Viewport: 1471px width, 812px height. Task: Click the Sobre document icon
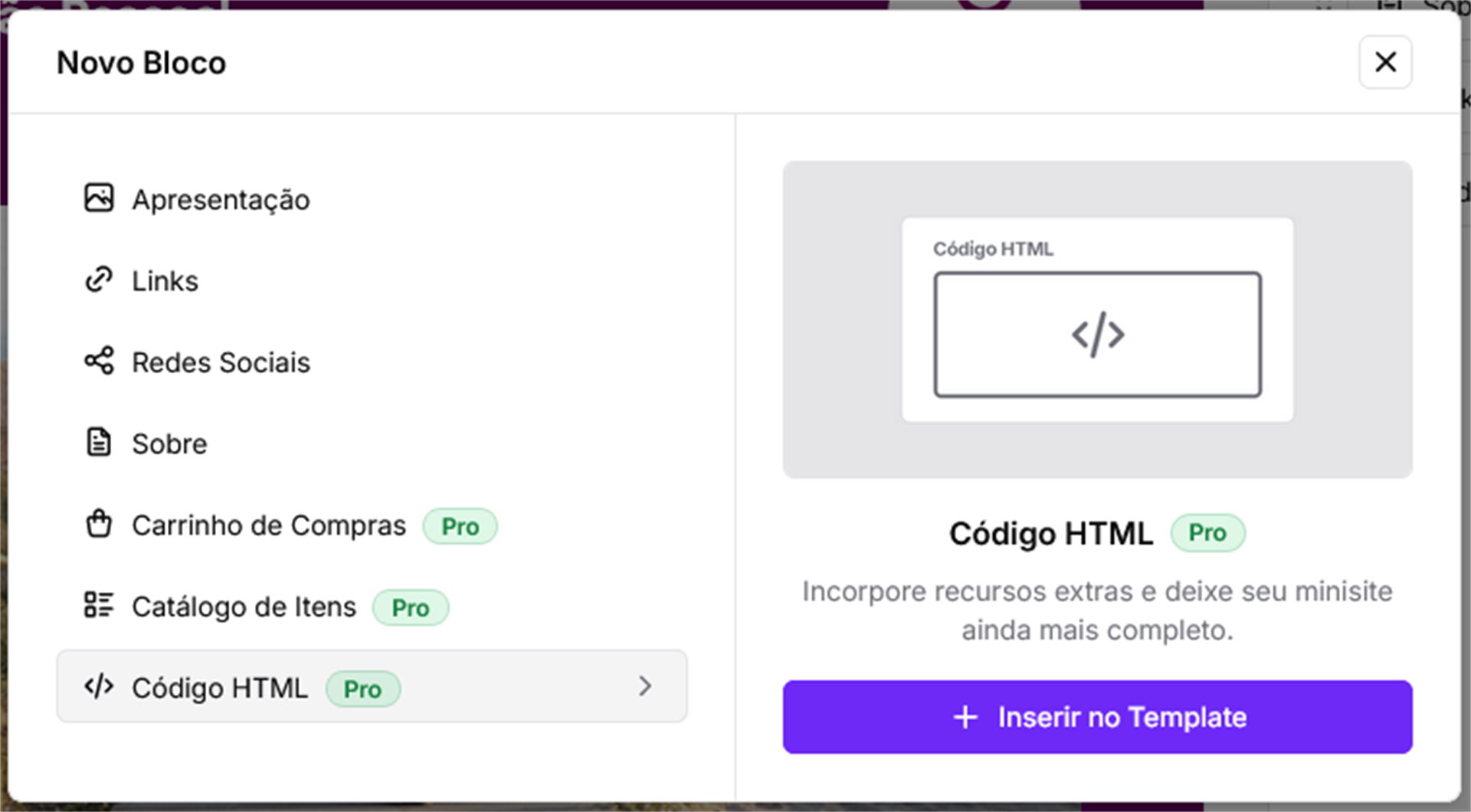(x=99, y=443)
